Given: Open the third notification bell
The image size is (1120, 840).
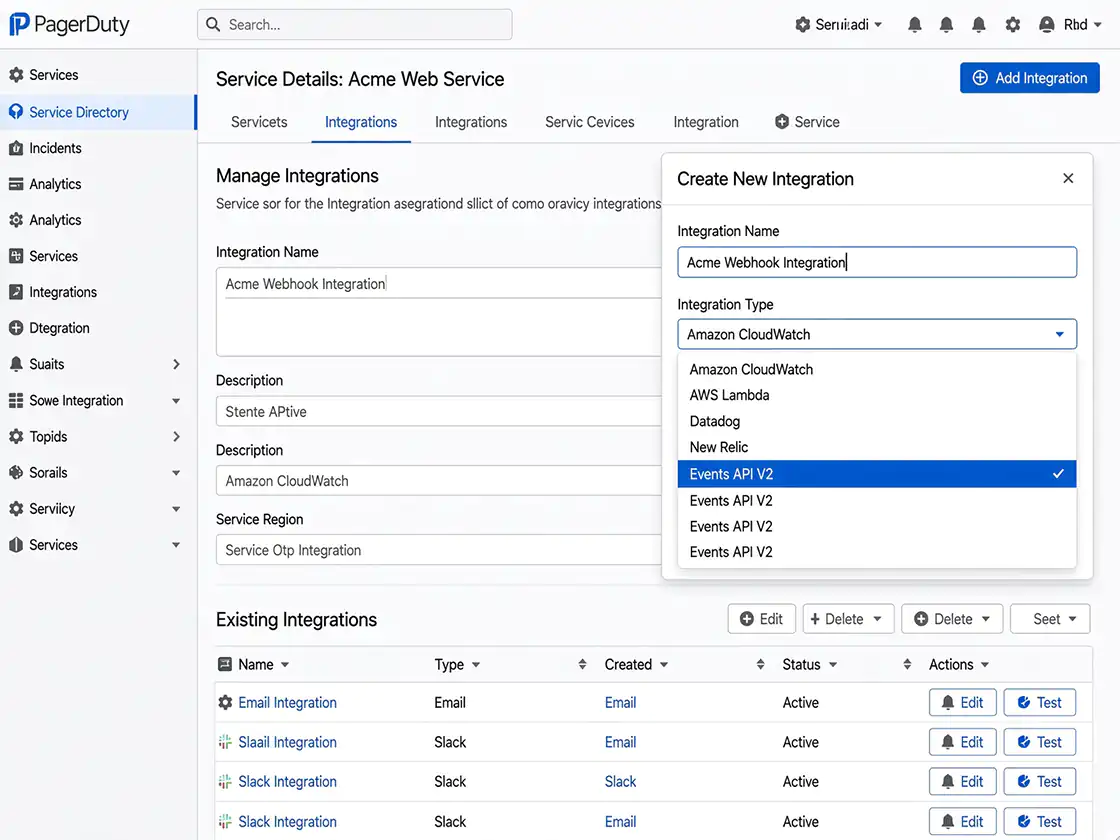Looking at the screenshot, I should (979, 24).
